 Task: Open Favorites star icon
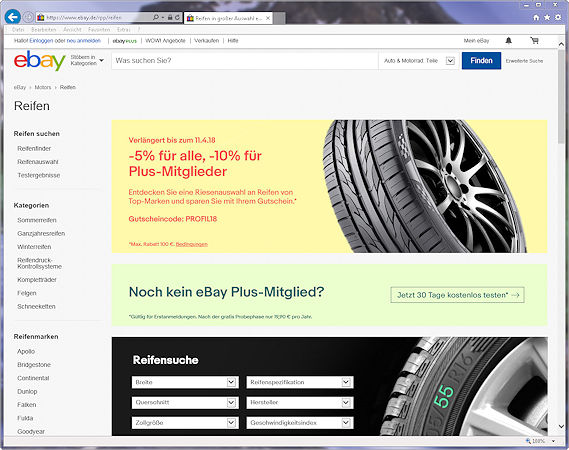(x=547, y=17)
